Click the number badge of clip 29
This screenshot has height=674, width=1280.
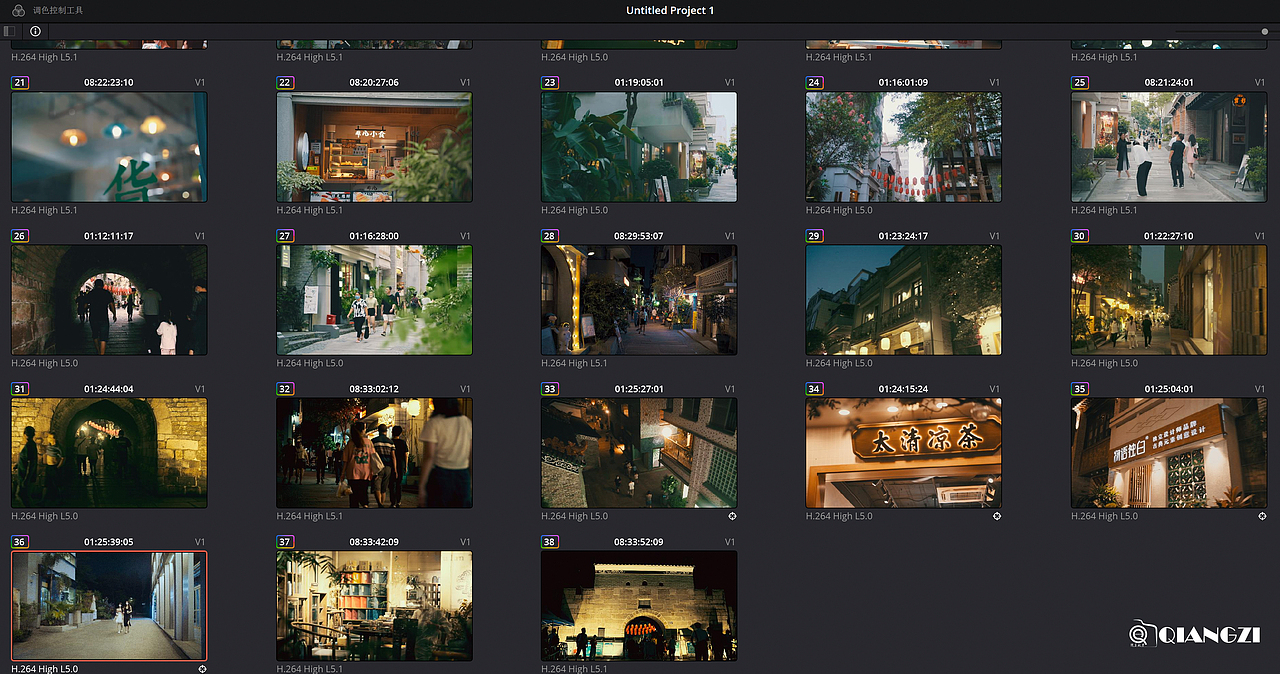coord(815,236)
